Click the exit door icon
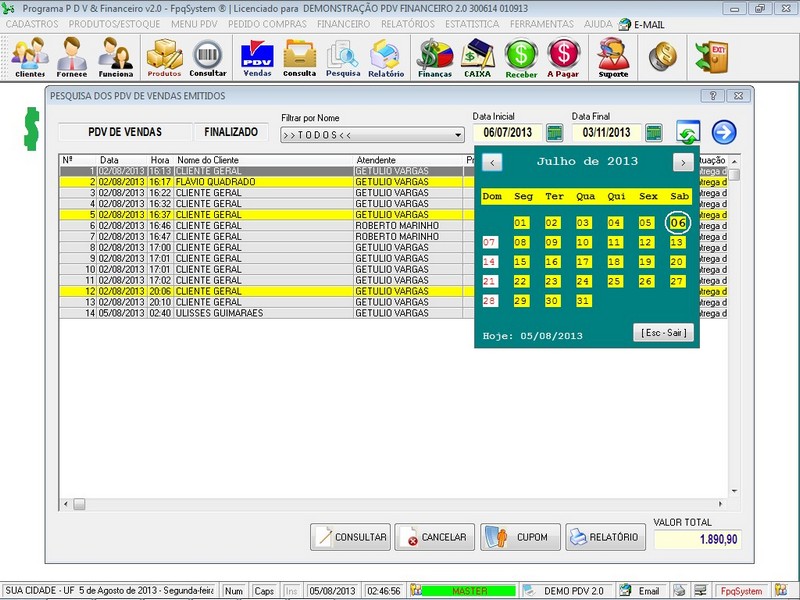 click(x=711, y=57)
